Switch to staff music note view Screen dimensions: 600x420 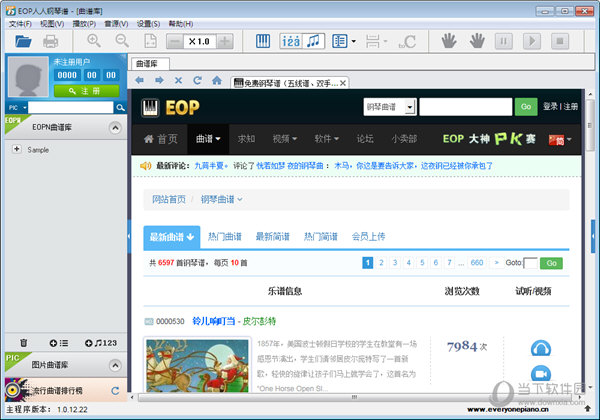(x=313, y=41)
